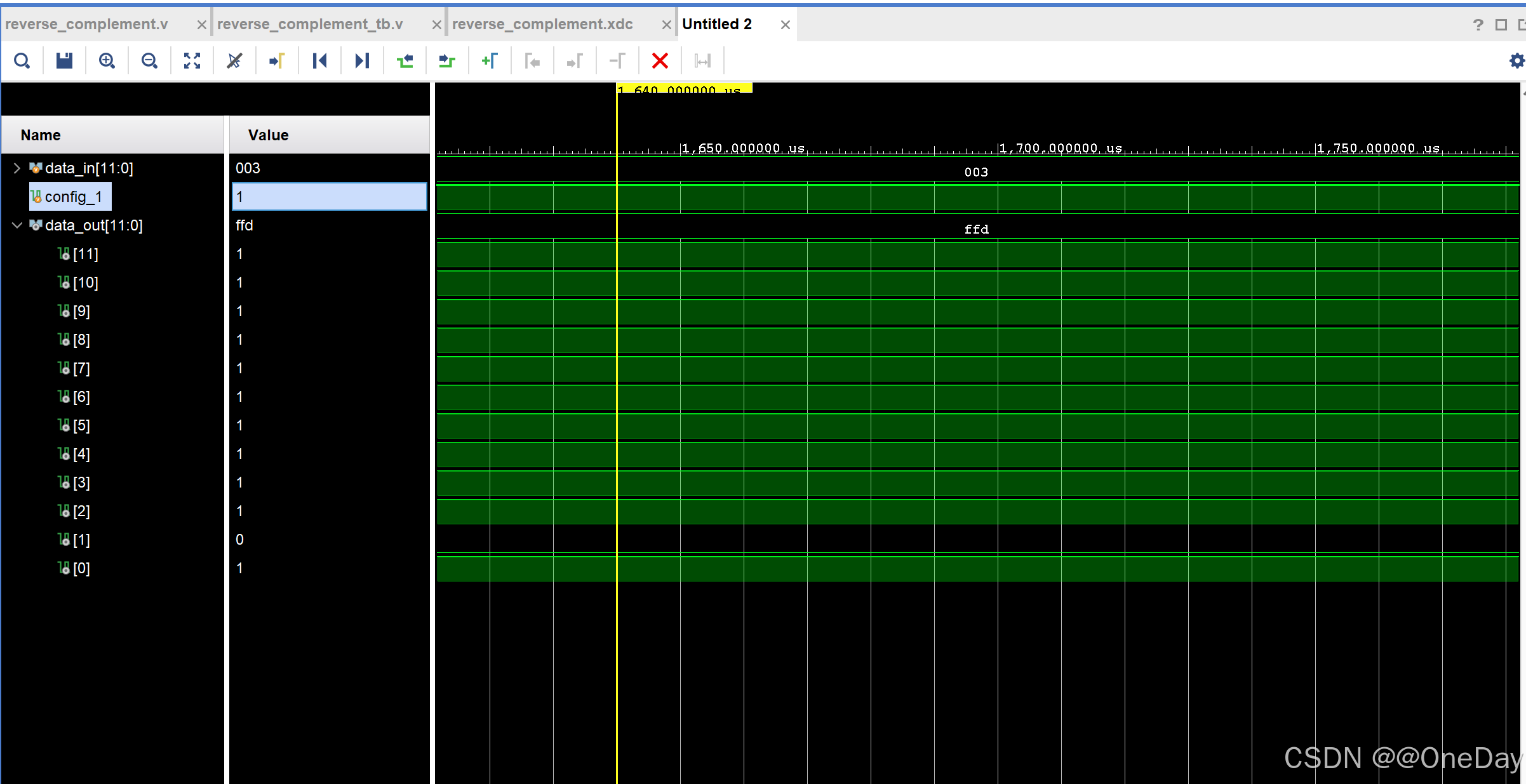Image resolution: width=1526 pixels, height=784 pixels.
Task: Select data_out bit [1] signal
Action: click(81, 540)
